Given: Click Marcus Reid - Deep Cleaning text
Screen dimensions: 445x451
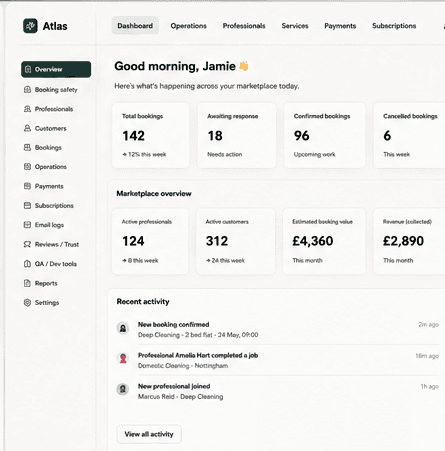Looking at the screenshot, I should pyautogui.click(x=181, y=396).
